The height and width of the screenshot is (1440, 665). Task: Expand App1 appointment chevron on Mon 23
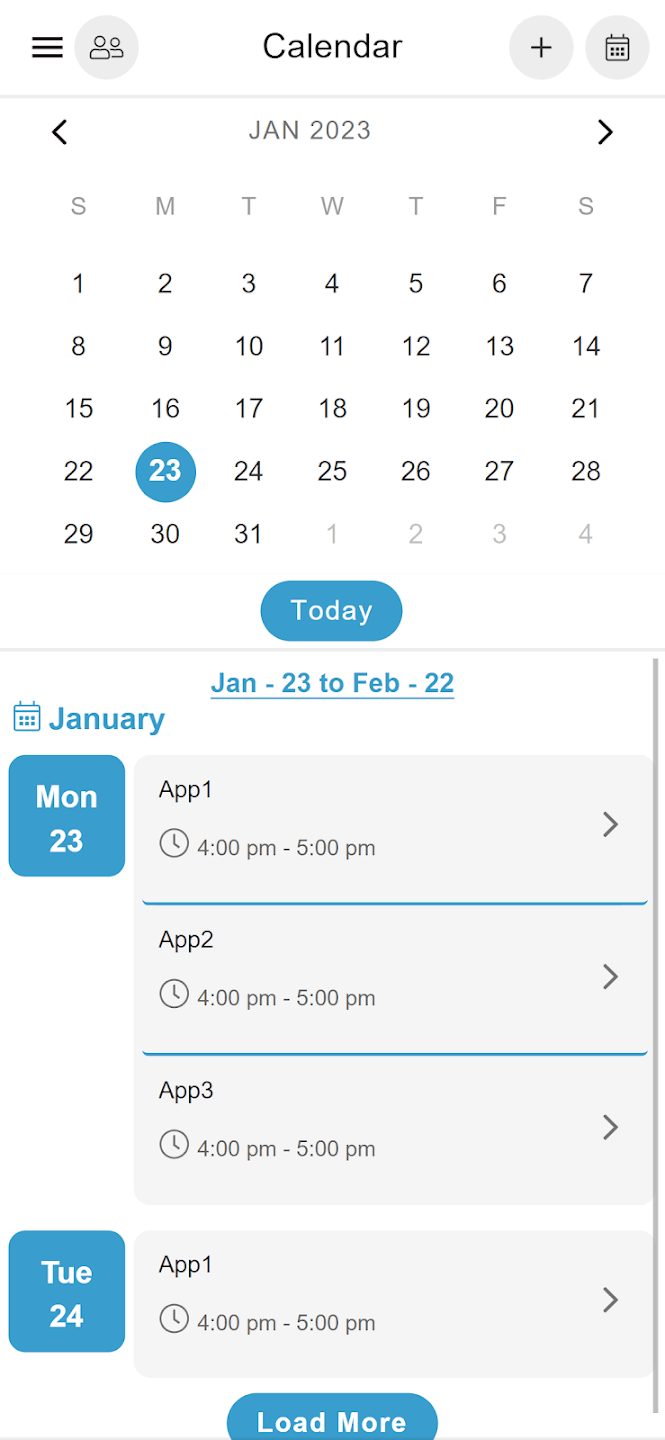(610, 824)
